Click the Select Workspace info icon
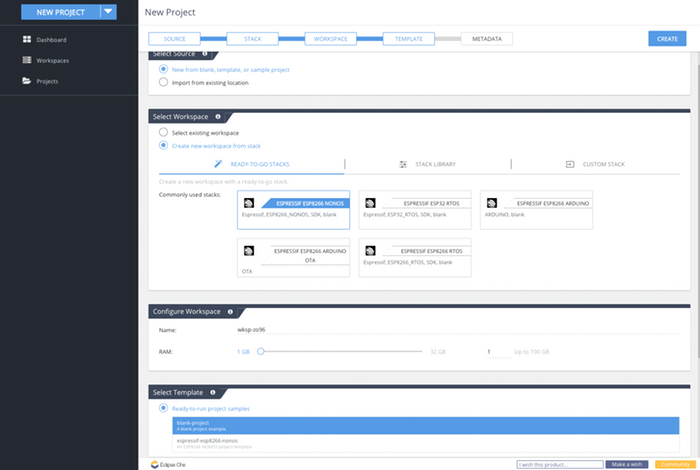Image resolution: width=700 pixels, height=470 pixels. click(218, 116)
